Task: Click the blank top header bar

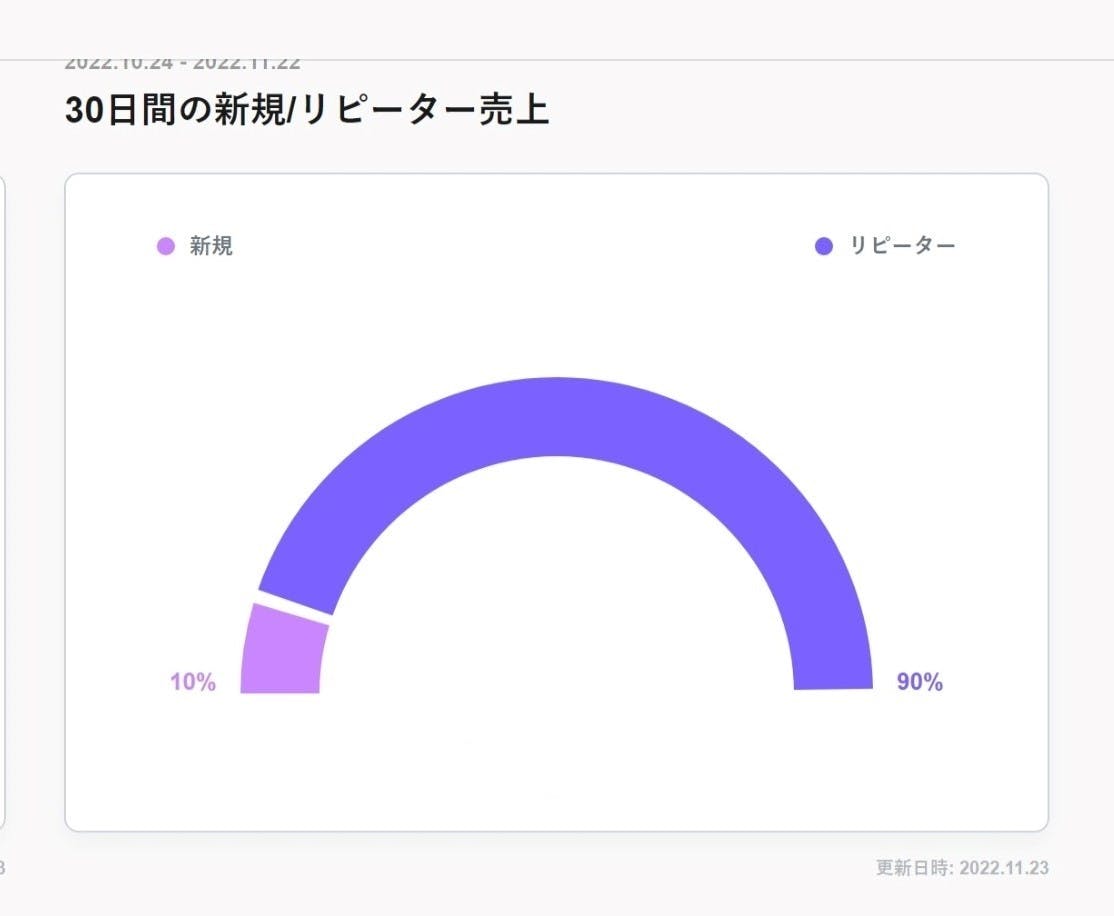Action: (x=556, y=28)
